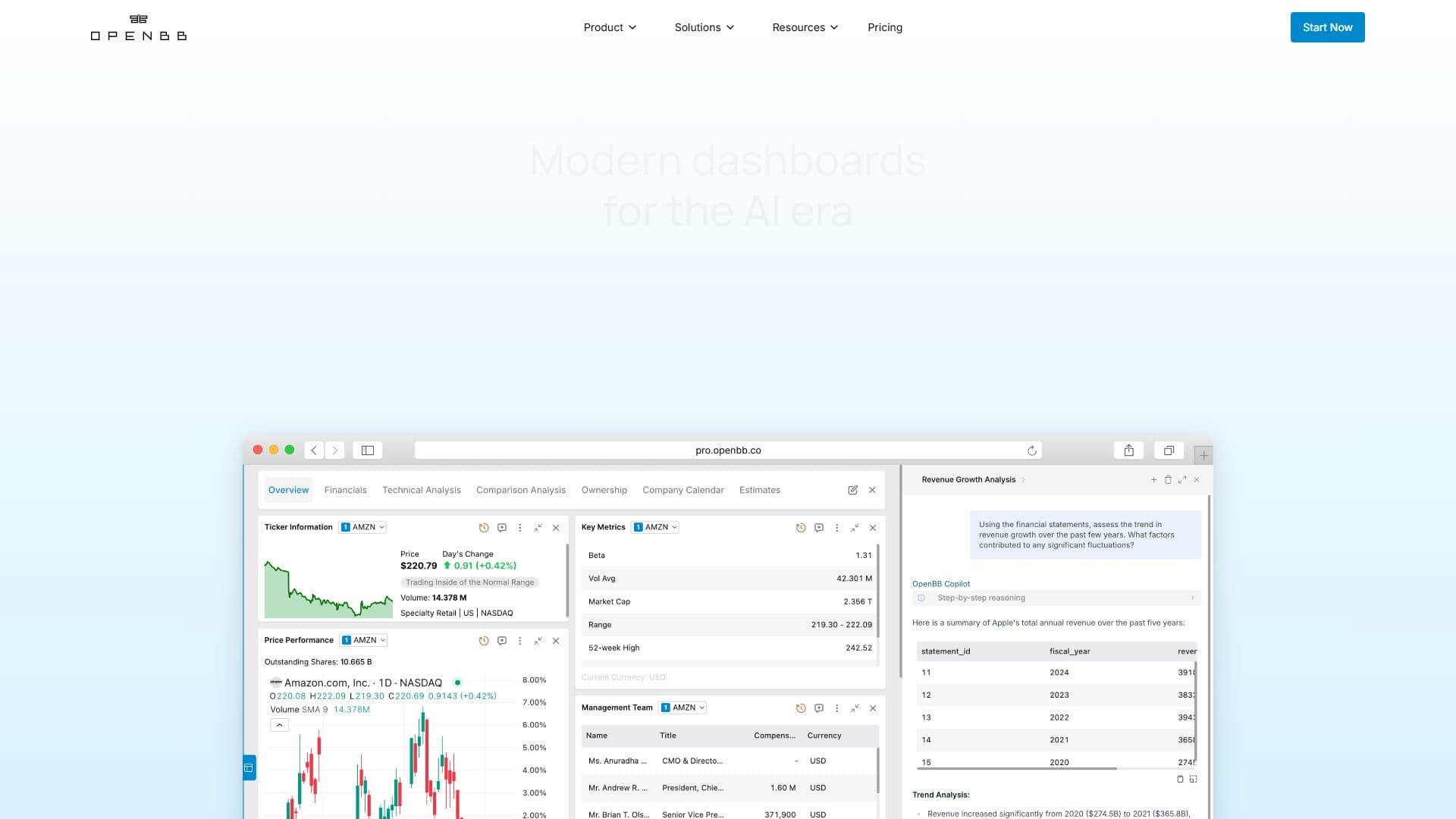Click the Key Metrics vertical scrollbar
The height and width of the screenshot is (819, 1456).
878,591
